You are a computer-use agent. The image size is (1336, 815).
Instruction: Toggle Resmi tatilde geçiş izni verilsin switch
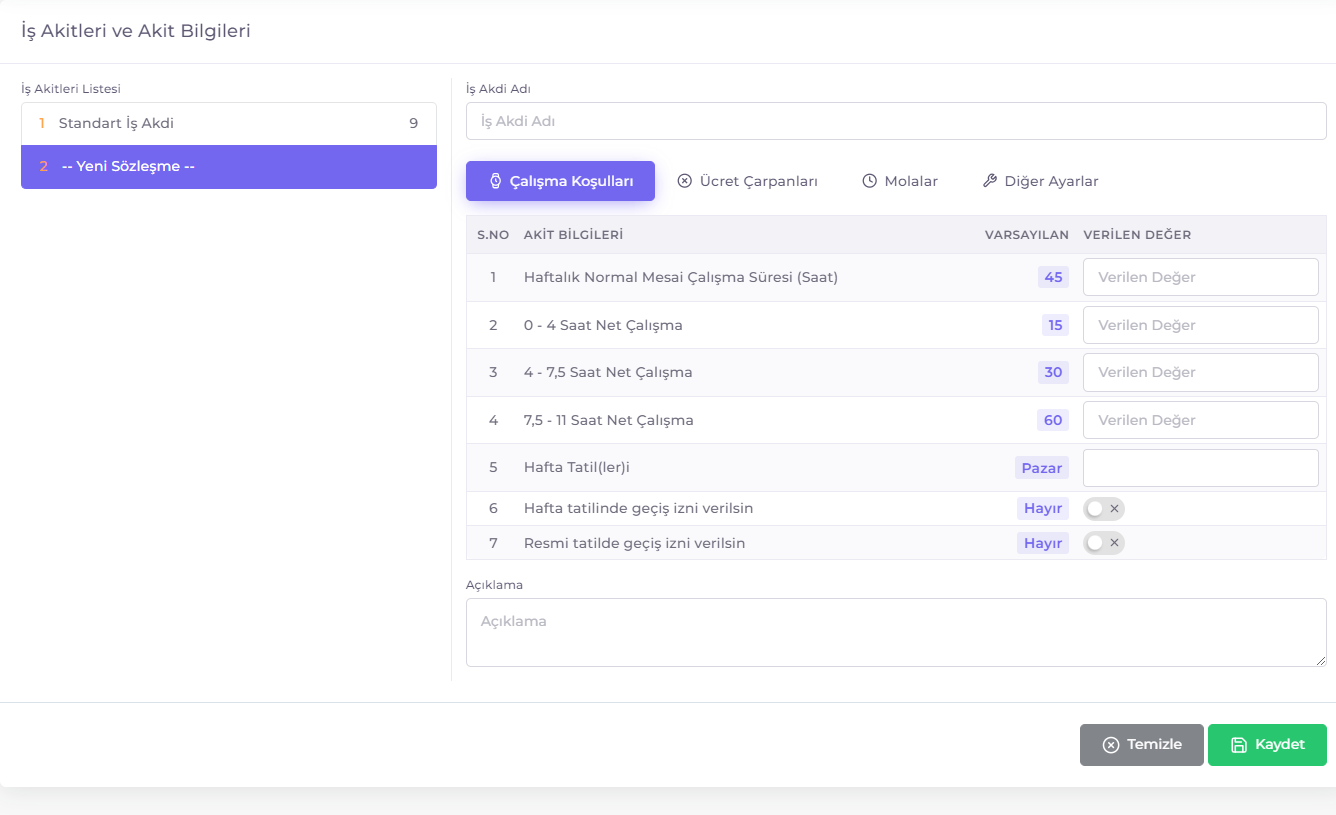tap(1104, 543)
